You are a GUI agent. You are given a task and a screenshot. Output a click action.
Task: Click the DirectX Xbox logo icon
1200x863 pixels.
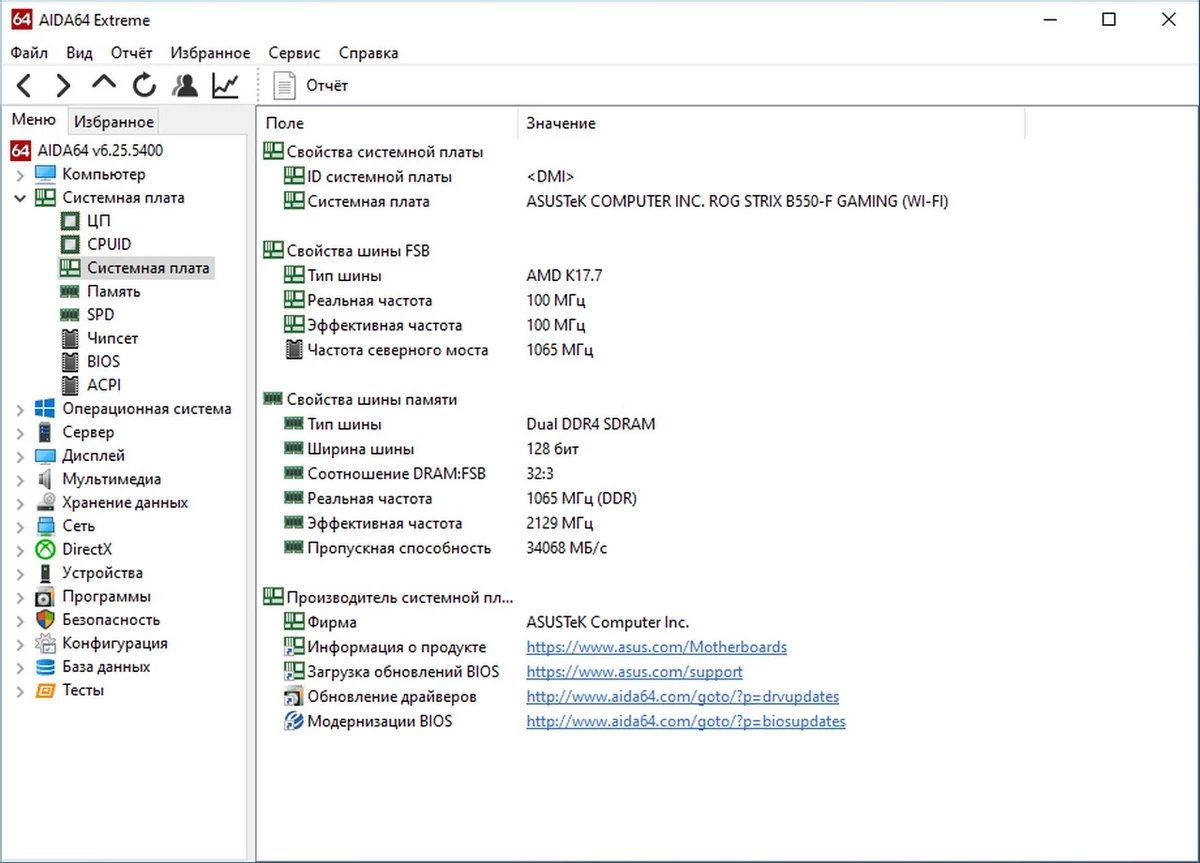coord(45,549)
